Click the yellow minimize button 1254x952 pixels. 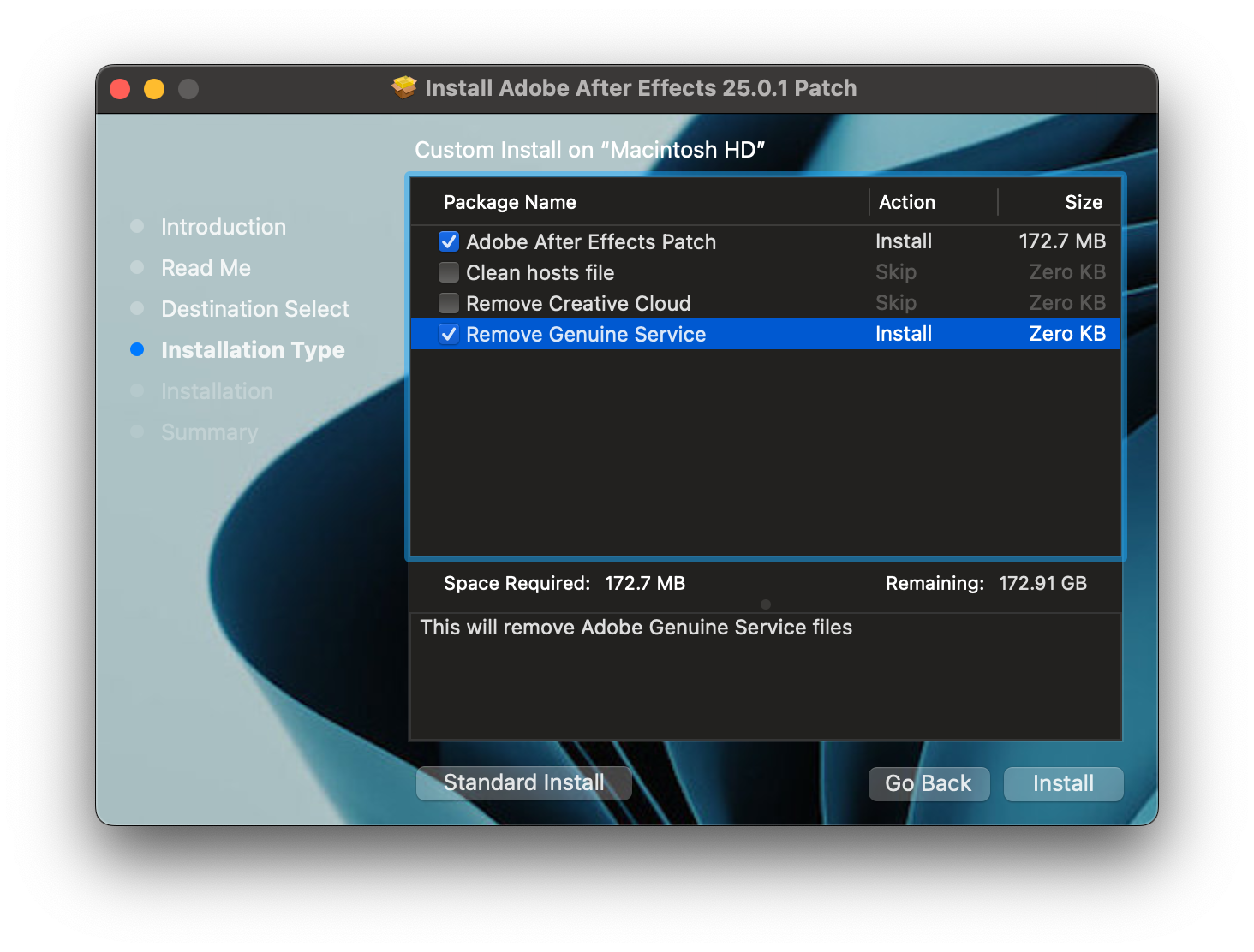pyautogui.click(x=154, y=88)
